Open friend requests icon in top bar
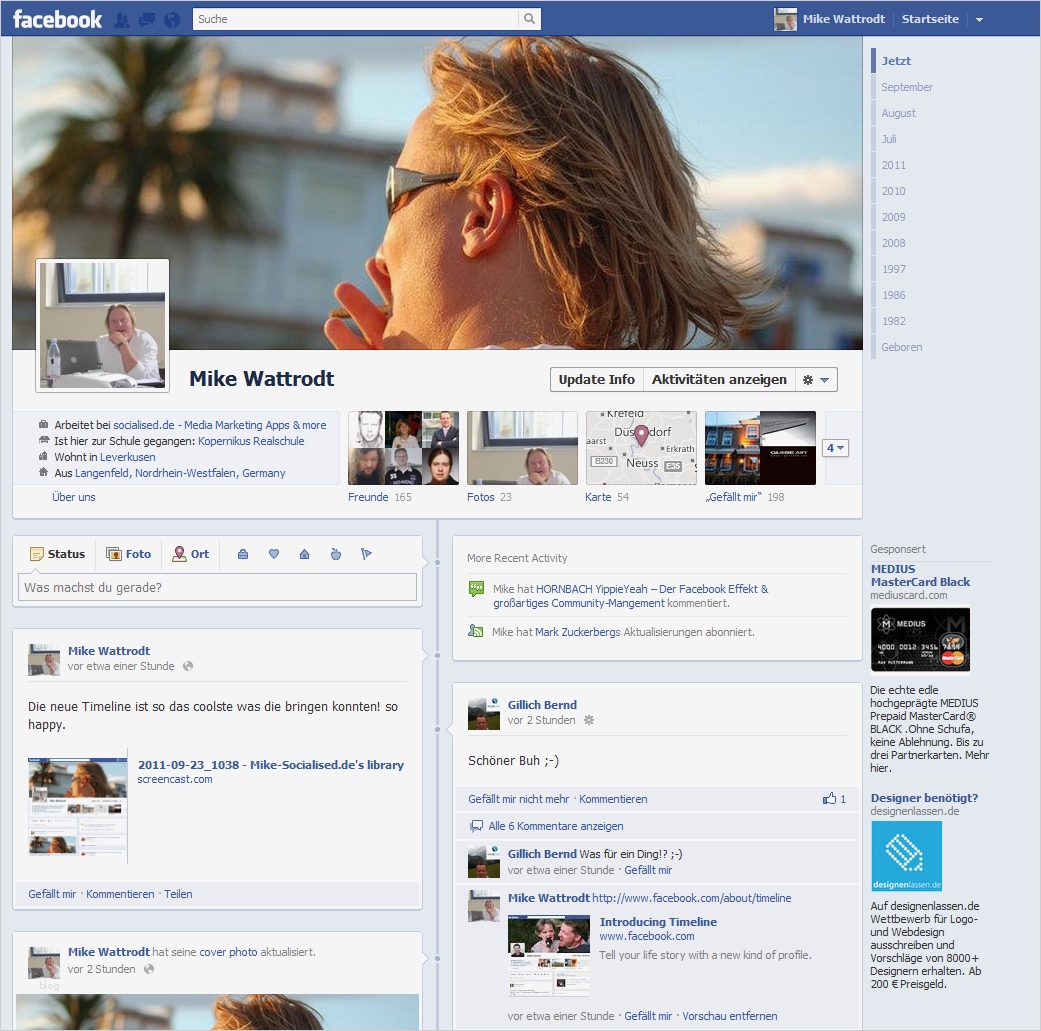The height and width of the screenshot is (1031, 1041). 121,20
